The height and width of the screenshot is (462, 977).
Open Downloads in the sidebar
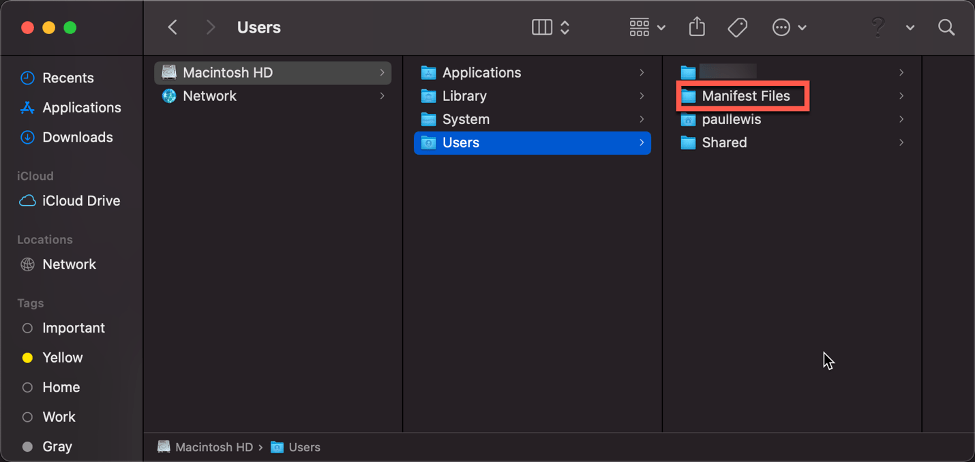pyautogui.click(x=77, y=137)
